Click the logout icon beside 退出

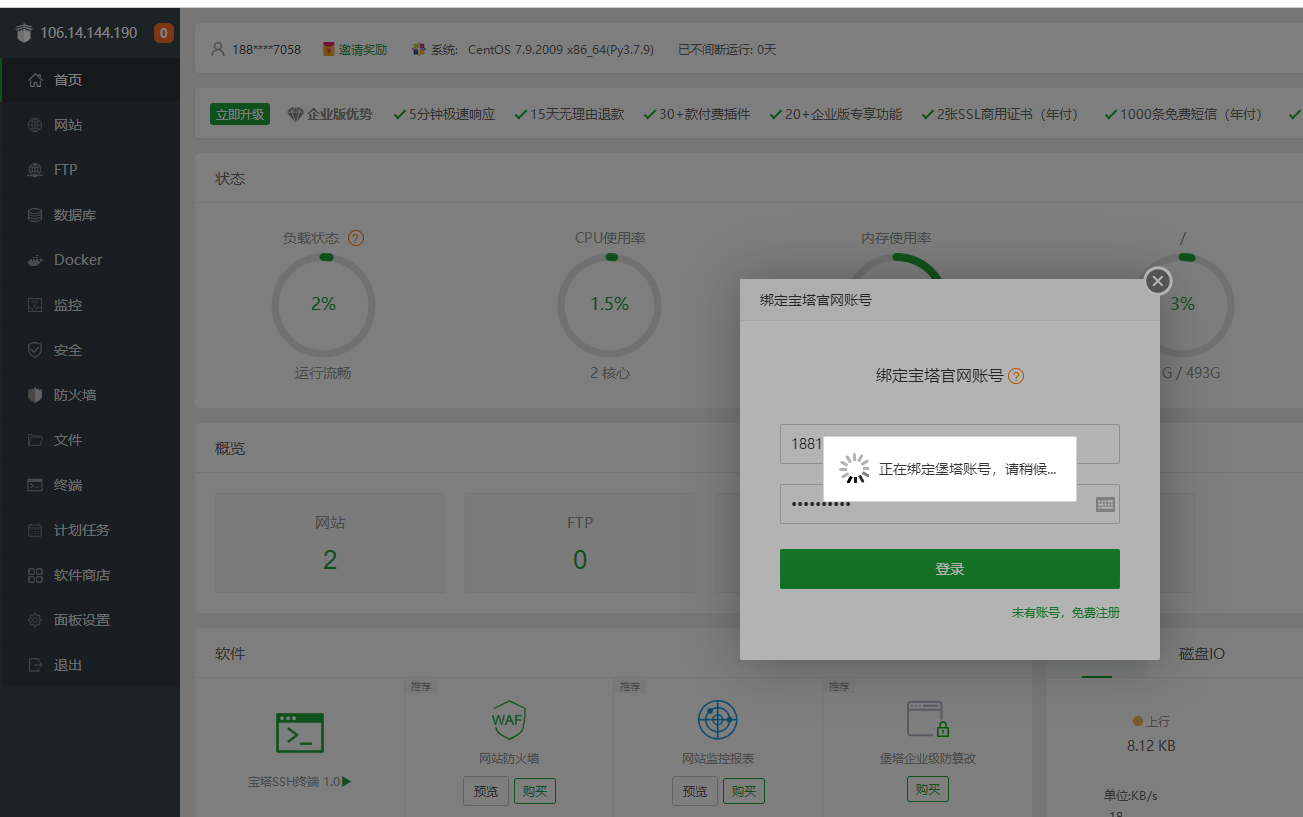tap(35, 665)
